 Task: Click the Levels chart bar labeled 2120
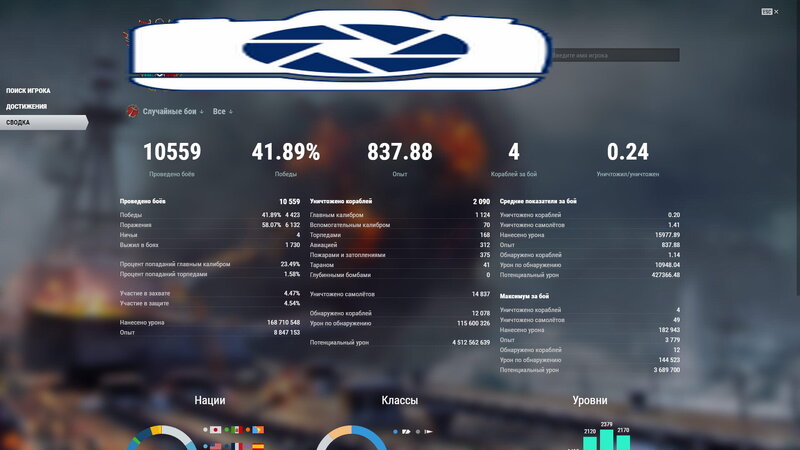590,442
